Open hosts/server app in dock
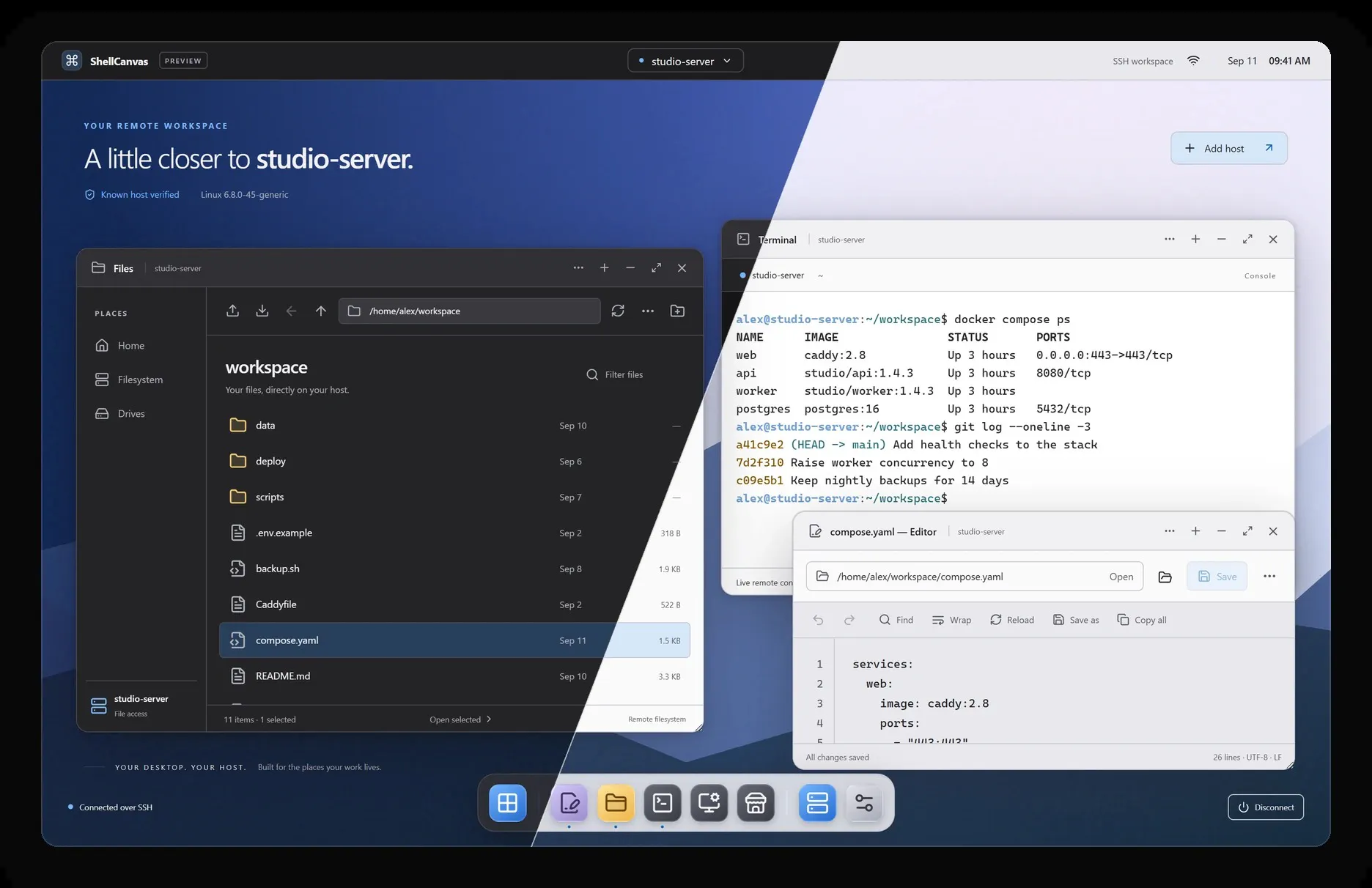Screen dimensions: 1372x888 tap(817, 803)
